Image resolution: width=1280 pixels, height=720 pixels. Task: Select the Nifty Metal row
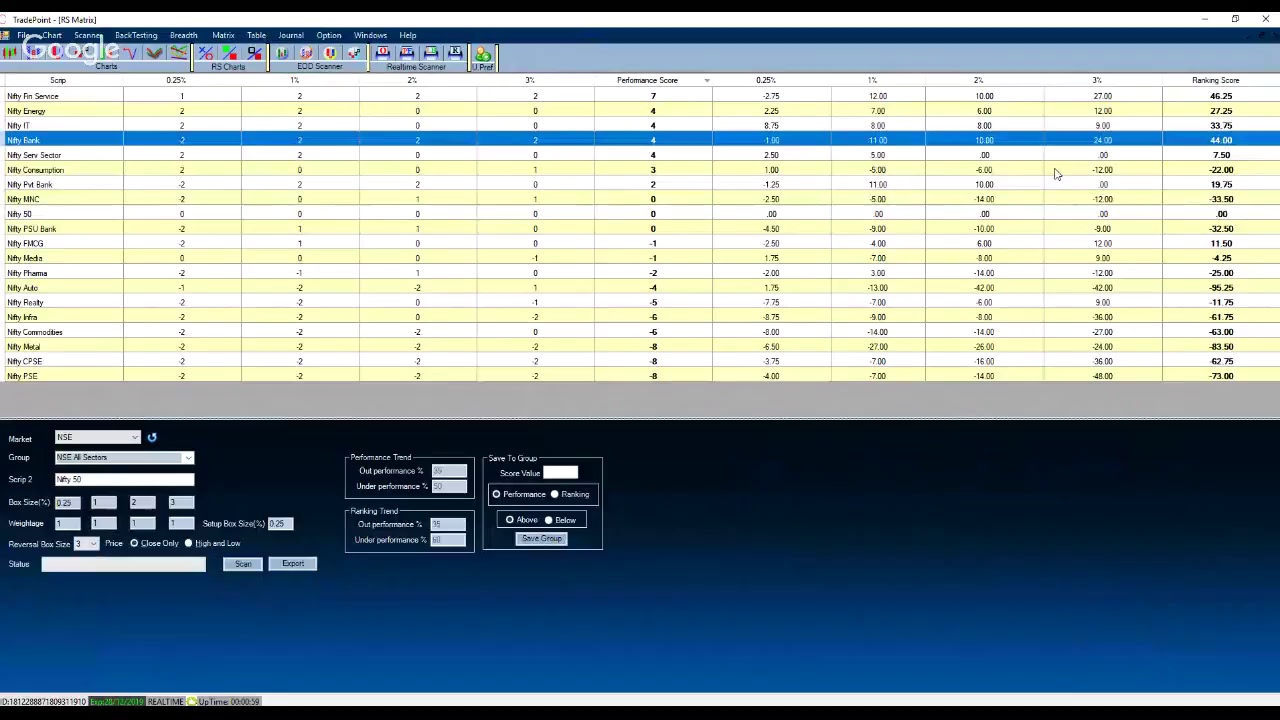click(640, 346)
